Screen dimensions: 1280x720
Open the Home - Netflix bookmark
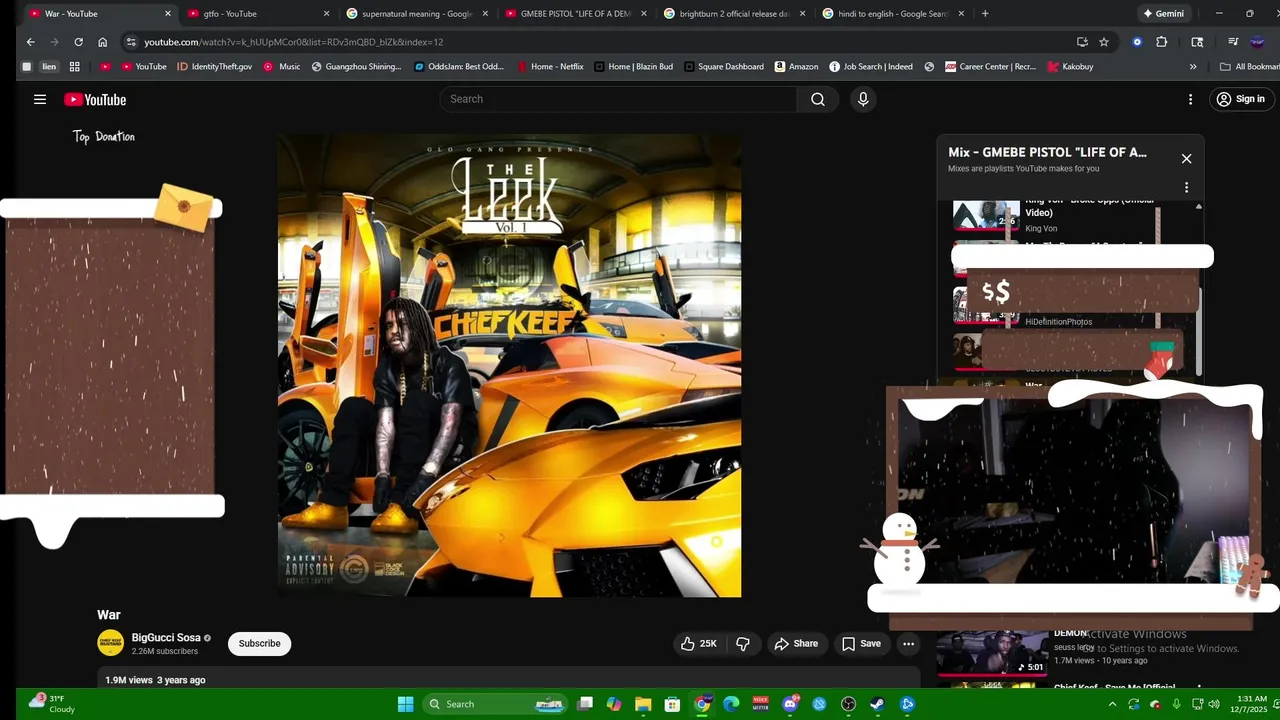(549, 67)
